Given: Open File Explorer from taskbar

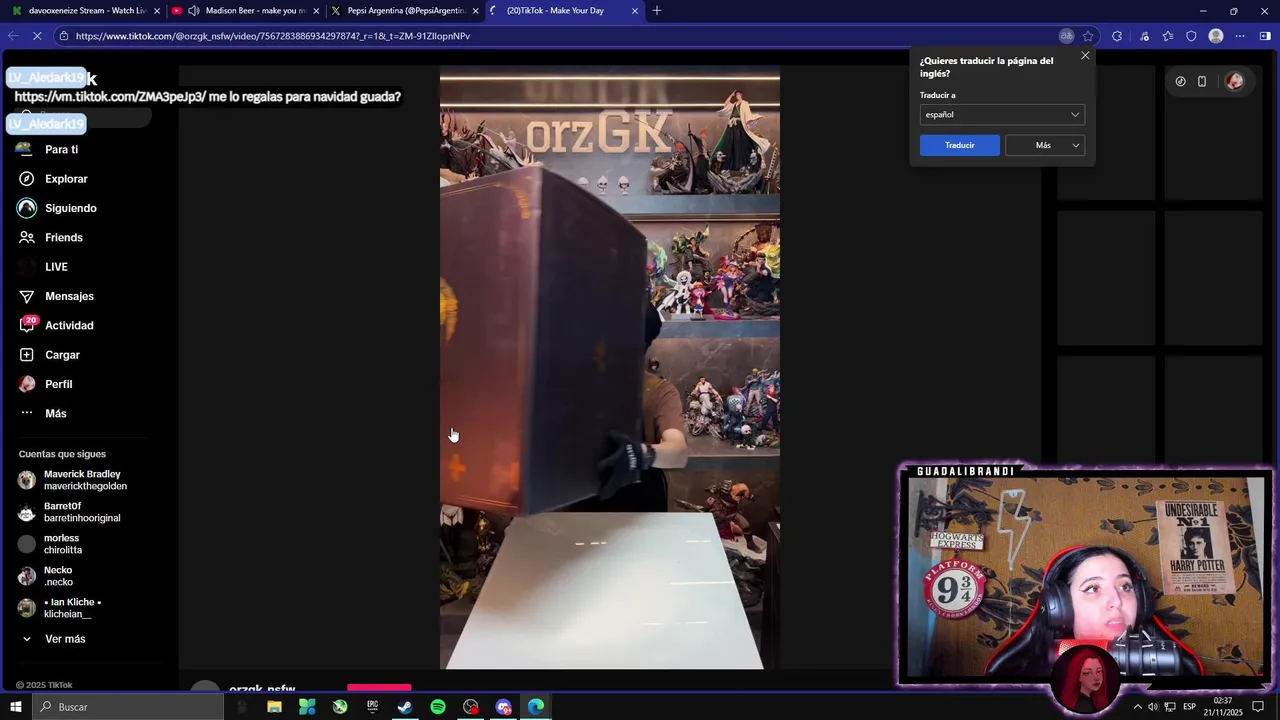Looking at the screenshot, I should click(x=274, y=707).
